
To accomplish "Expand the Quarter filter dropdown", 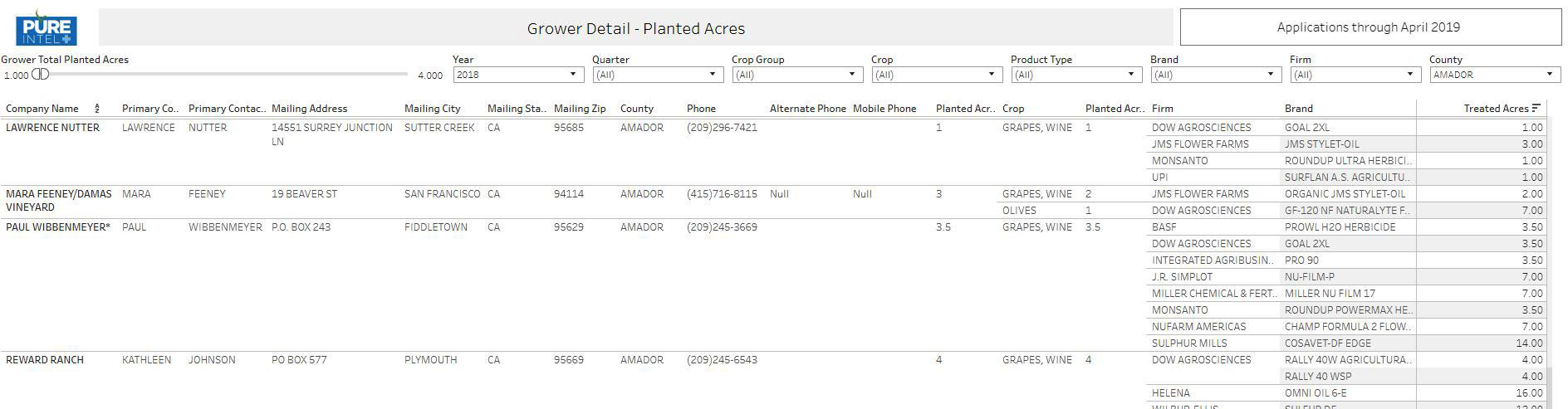I will (656, 75).
